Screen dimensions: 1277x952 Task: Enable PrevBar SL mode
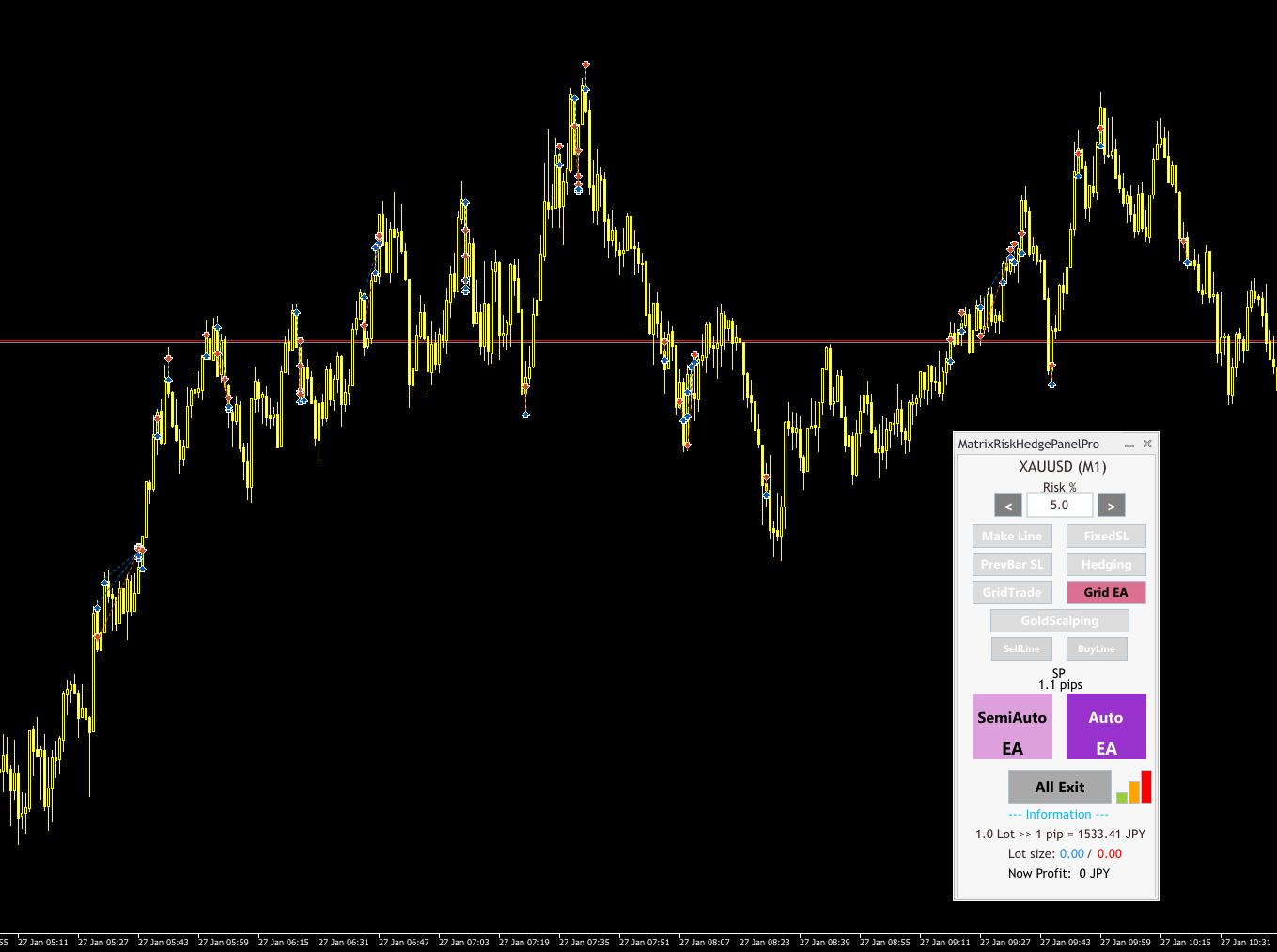pos(1012,565)
